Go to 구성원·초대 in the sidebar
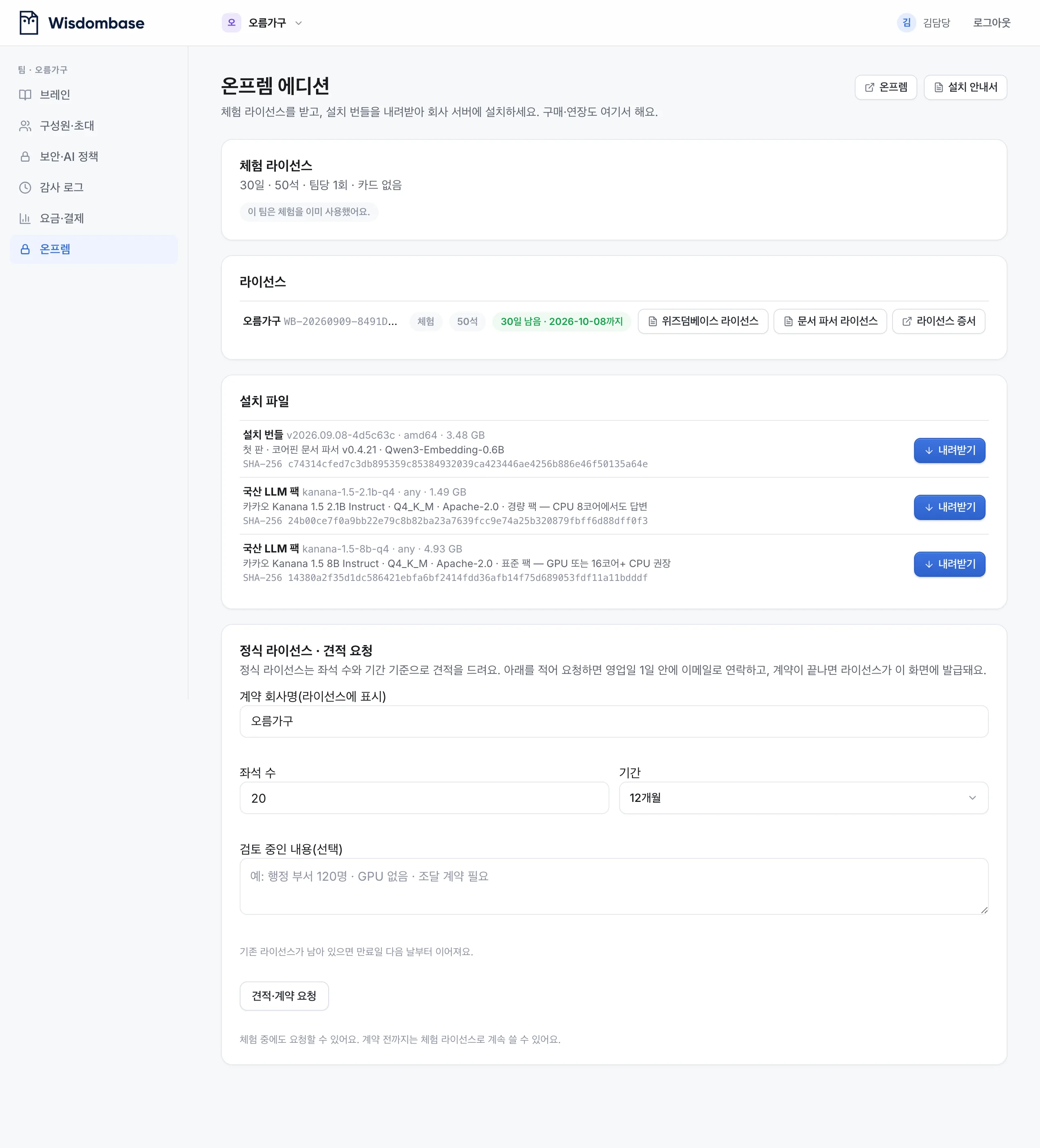This screenshot has width=1040, height=1148. coord(94,125)
